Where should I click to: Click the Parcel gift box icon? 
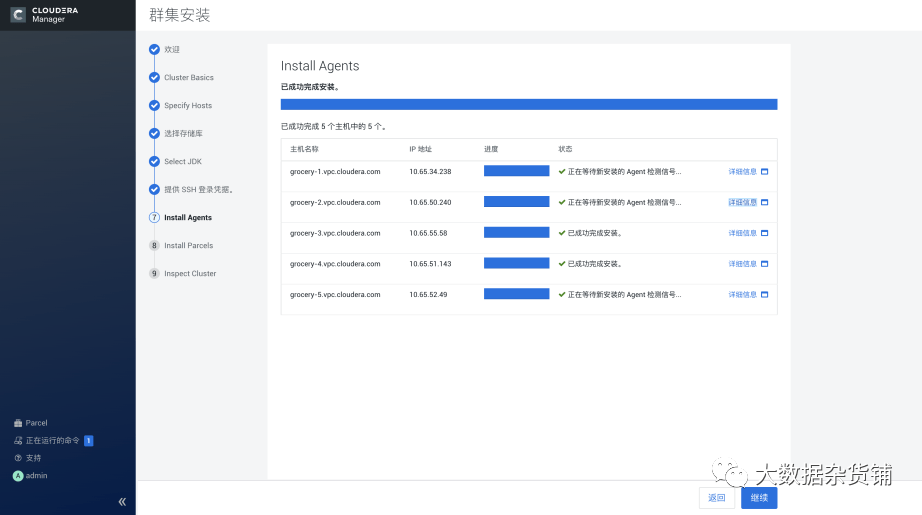click(18, 423)
